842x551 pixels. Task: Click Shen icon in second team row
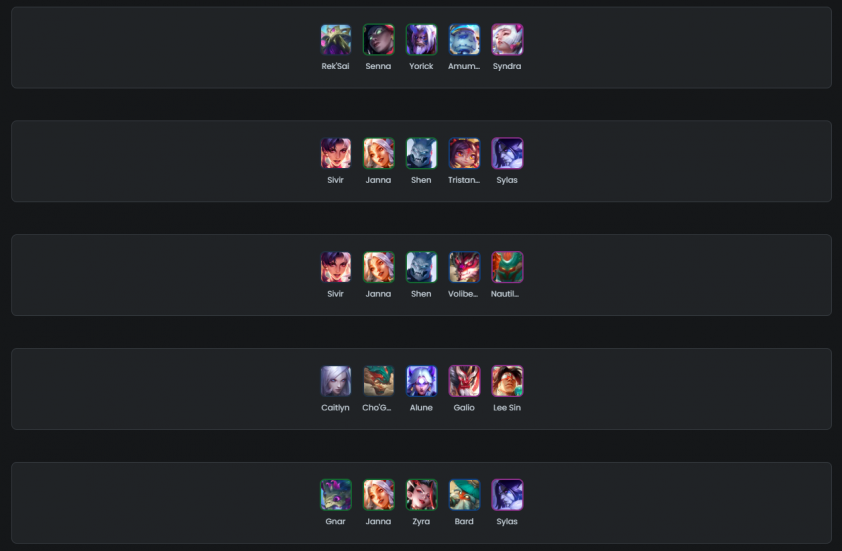click(x=422, y=154)
